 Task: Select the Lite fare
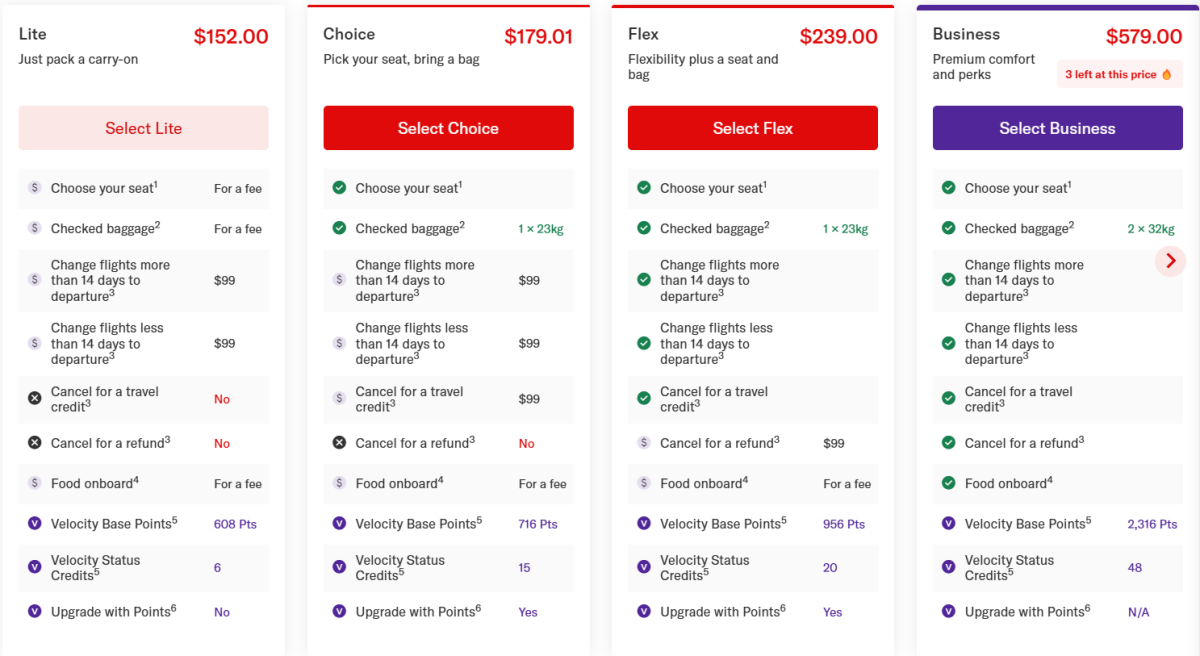point(143,128)
